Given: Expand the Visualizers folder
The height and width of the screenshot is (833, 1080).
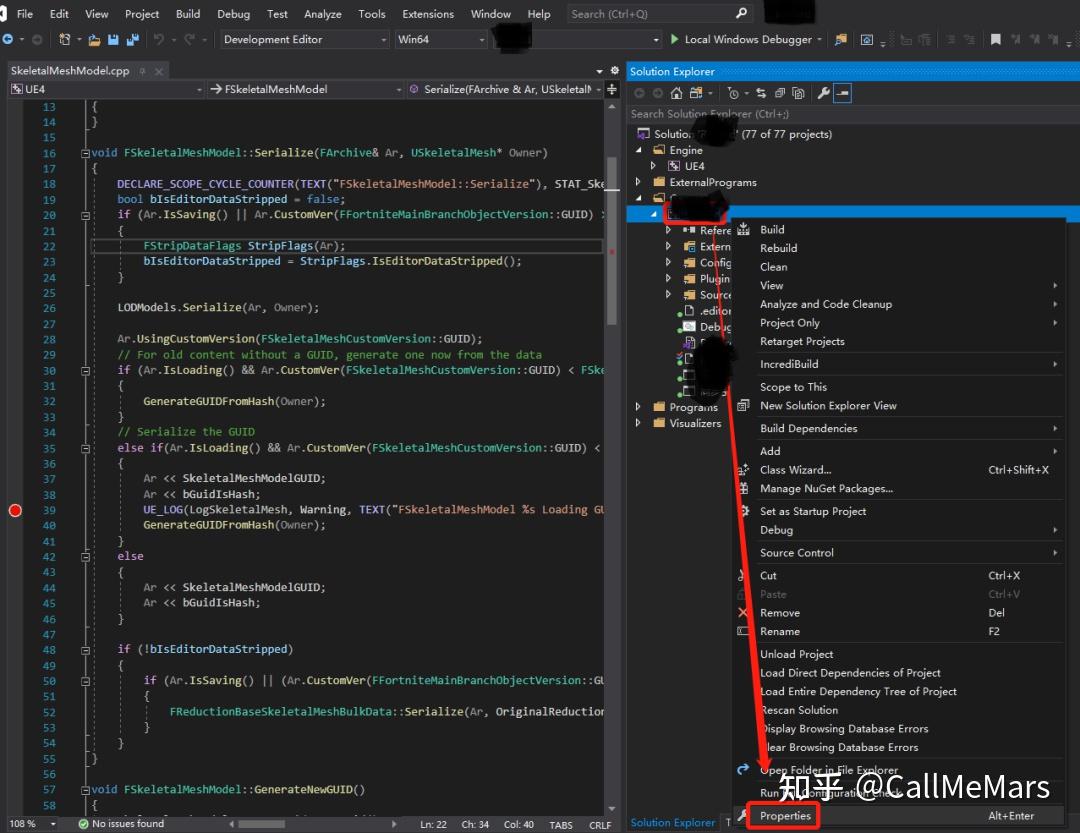Looking at the screenshot, I should click(638, 423).
